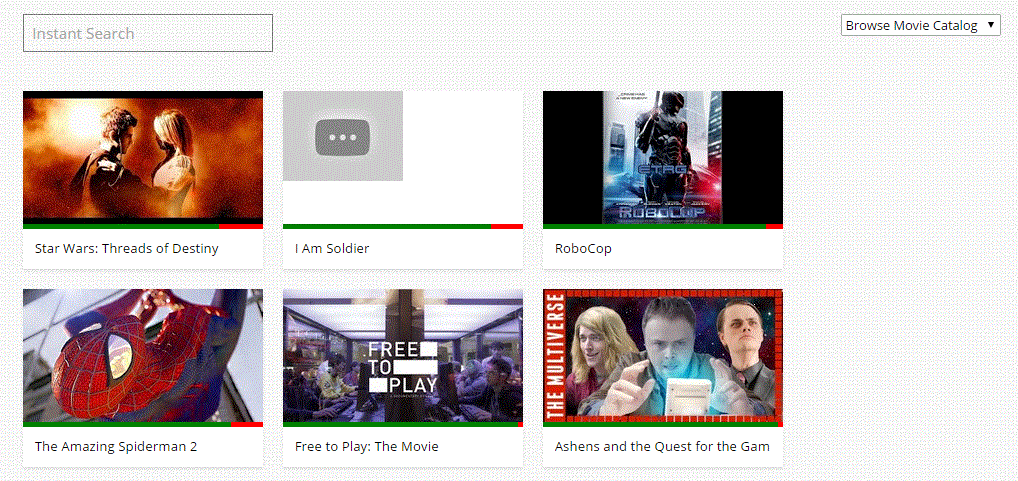The width and height of the screenshot is (1018, 481).
Task: Click the rating bar under I Am Soldier
Action: [x=403, y=227]
